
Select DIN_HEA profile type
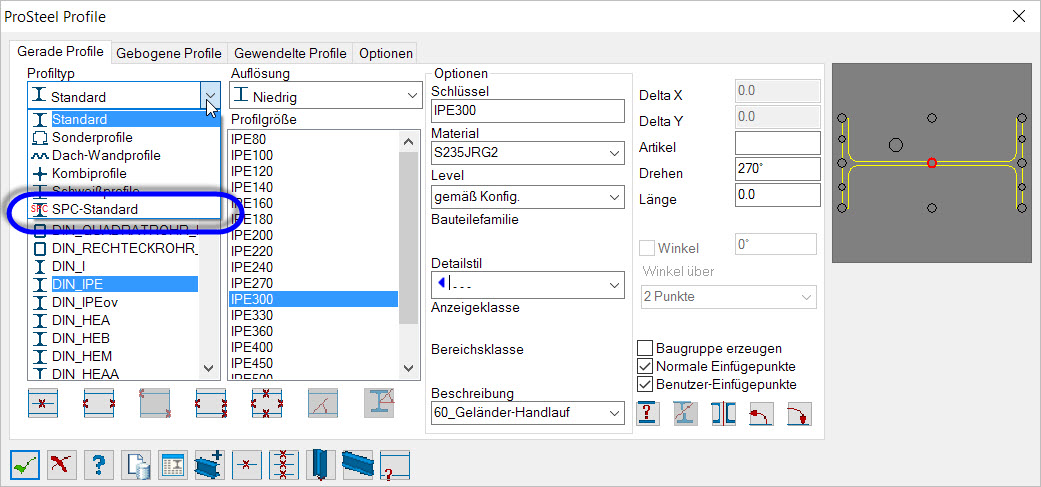pos(114,320)
